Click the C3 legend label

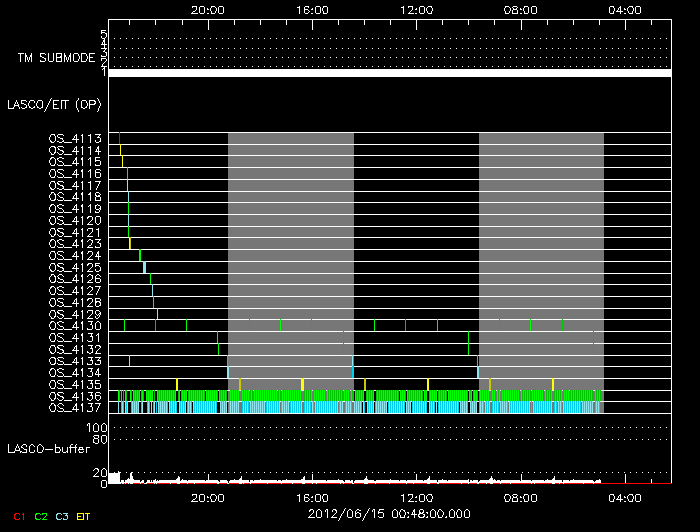point(62,515)
